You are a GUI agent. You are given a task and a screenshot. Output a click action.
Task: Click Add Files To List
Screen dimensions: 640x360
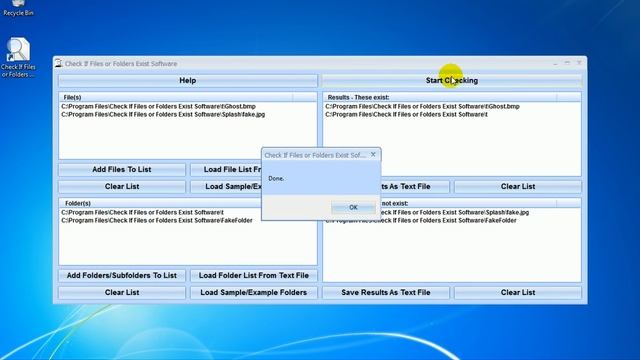point(122,169)
